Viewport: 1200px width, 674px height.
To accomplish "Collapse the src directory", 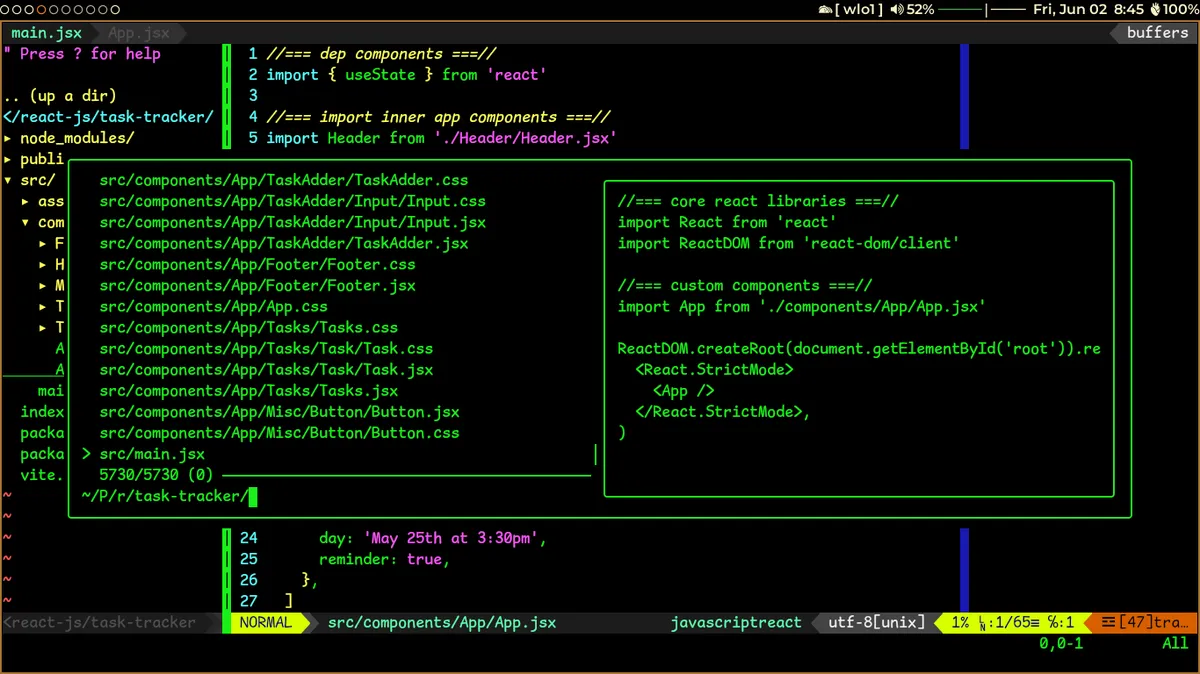I will (38, 179).
